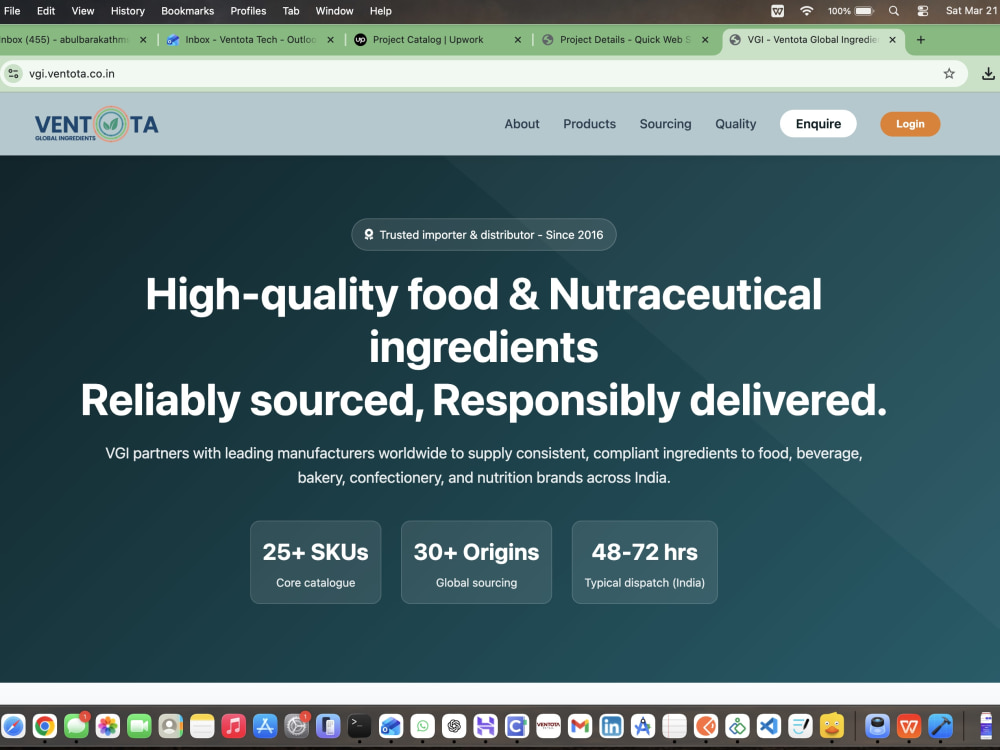Open a new tab with plus button
This screenshot has width=1000, height=750.
click(x=920, y=40)
